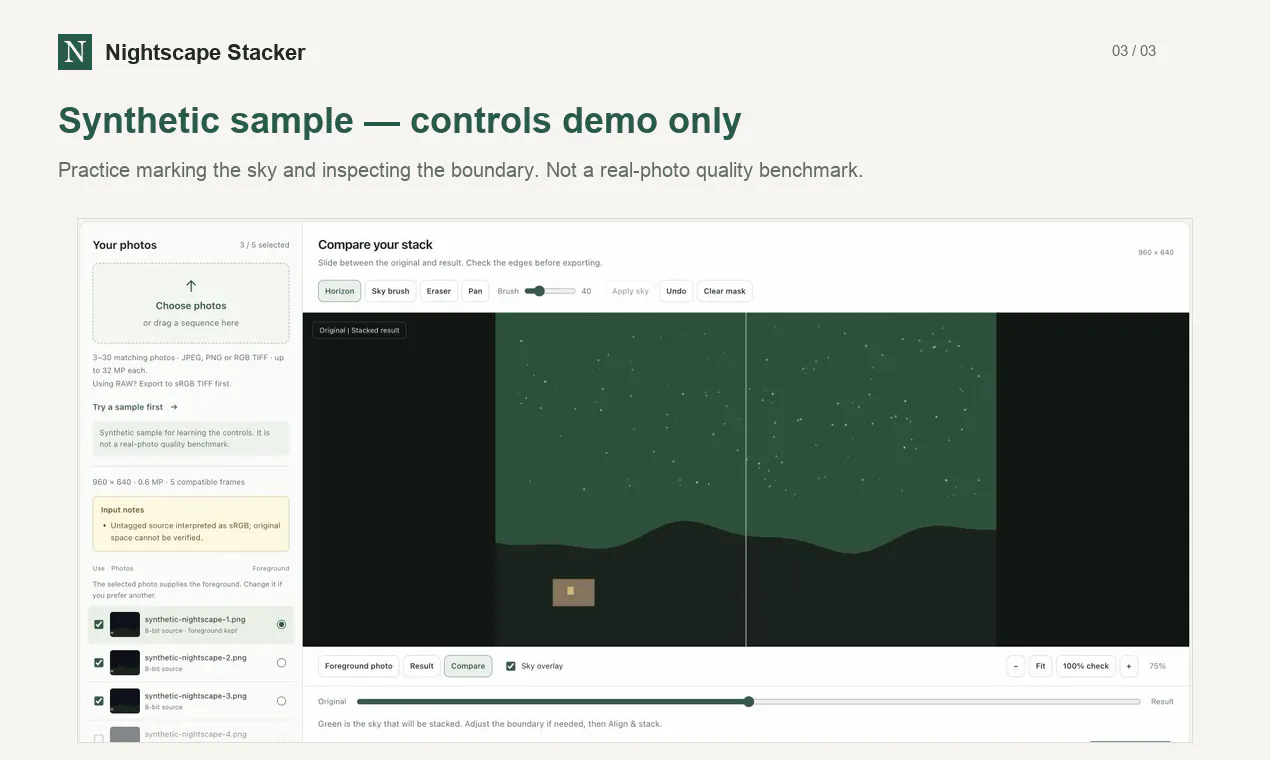Zoom out with the minus button
Viewport: 1270px width, 760px height.
coord(1016,666)
